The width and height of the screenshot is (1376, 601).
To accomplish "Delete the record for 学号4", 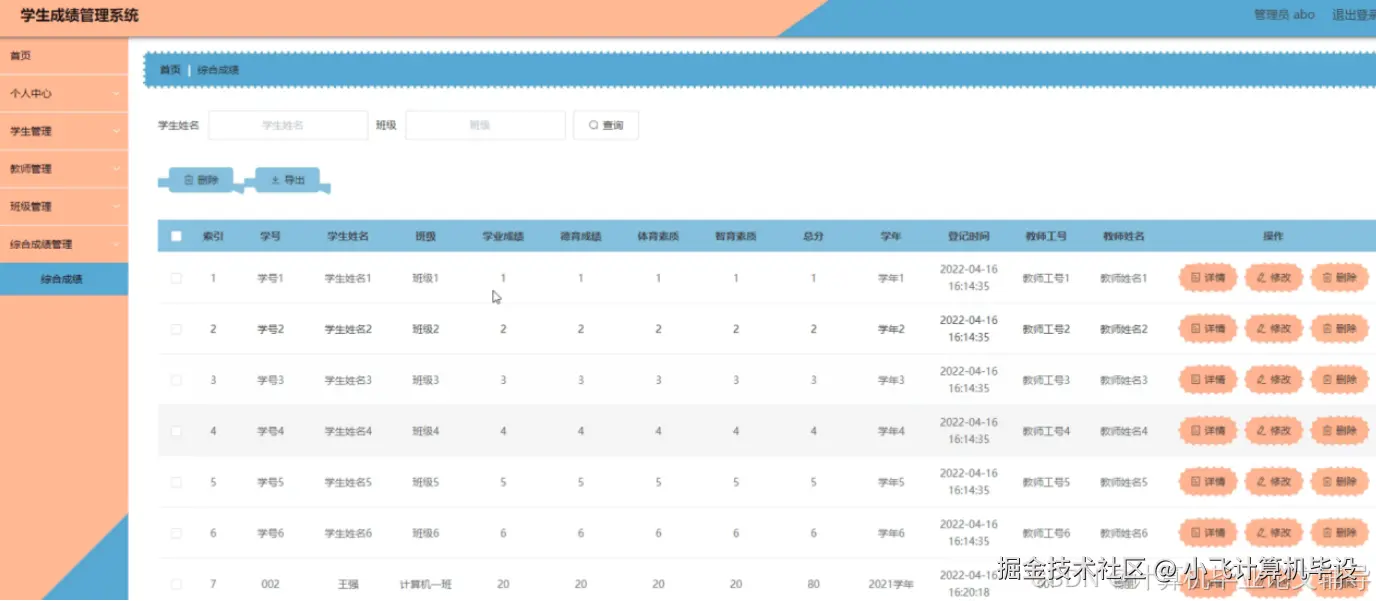I will (1339, 431).
